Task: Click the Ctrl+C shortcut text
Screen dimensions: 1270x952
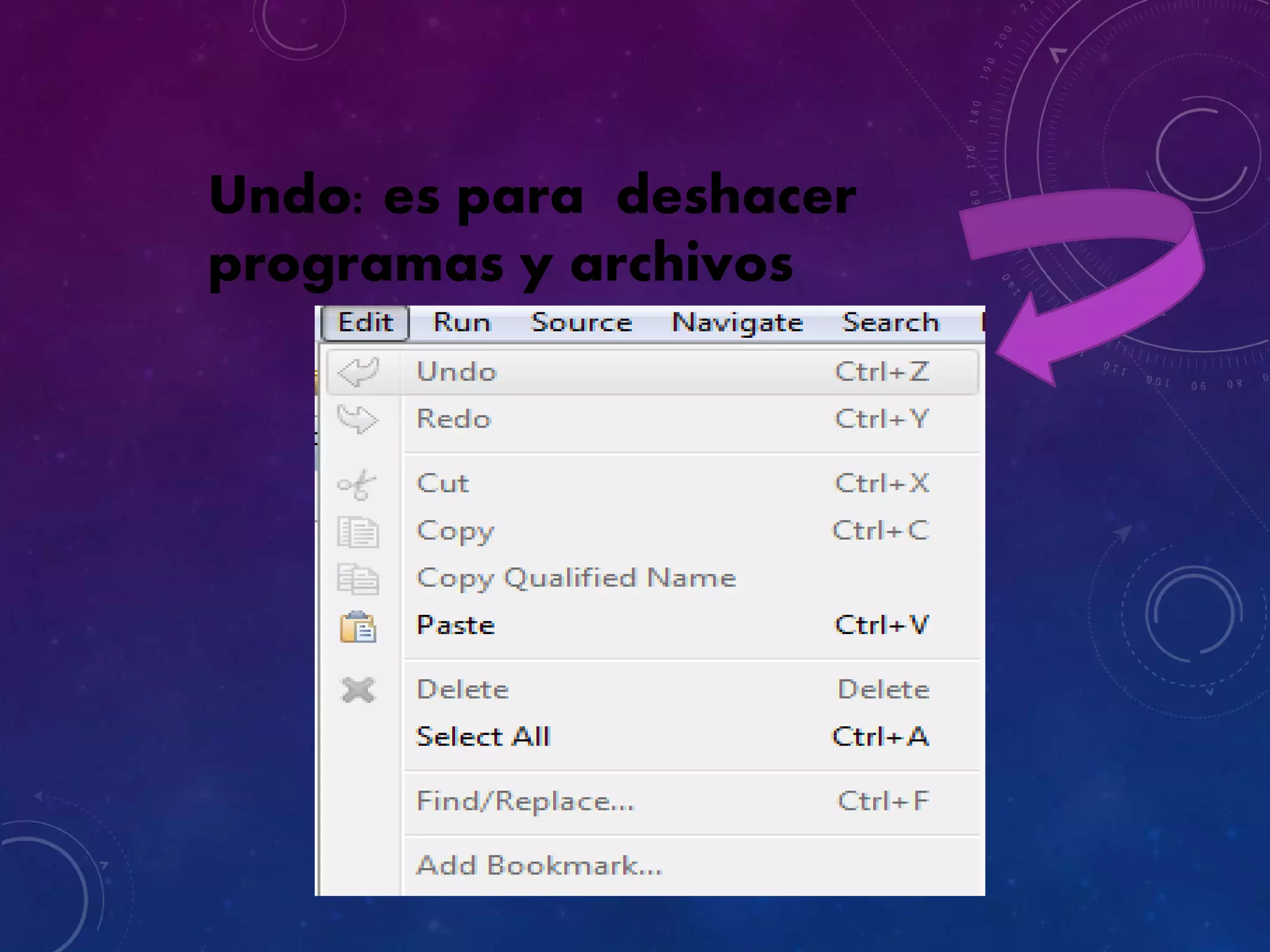Action: [x=881, y=531]
